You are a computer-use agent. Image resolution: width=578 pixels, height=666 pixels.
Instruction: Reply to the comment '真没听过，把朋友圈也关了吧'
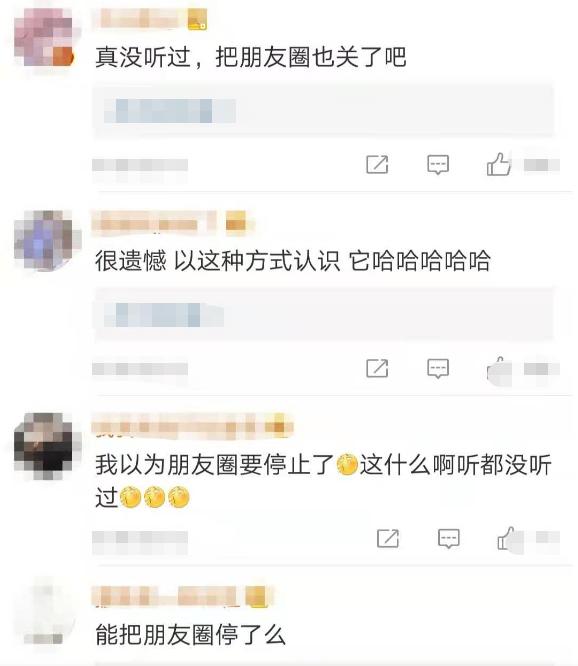pyautogui.click(x=438, y=164)
